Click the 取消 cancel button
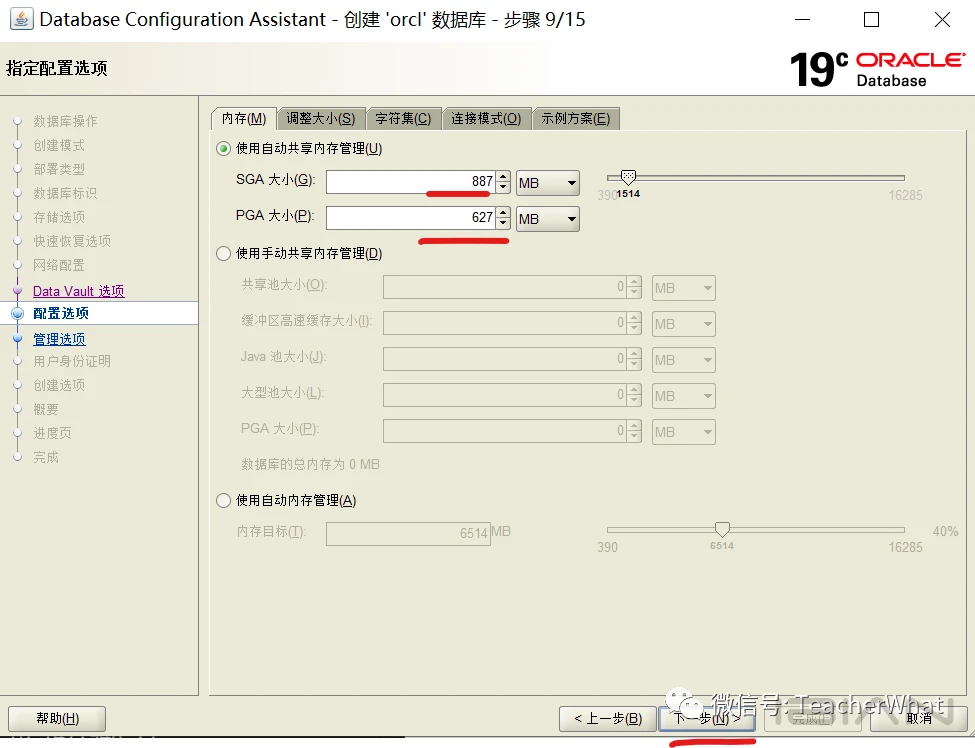 (918, 719)
